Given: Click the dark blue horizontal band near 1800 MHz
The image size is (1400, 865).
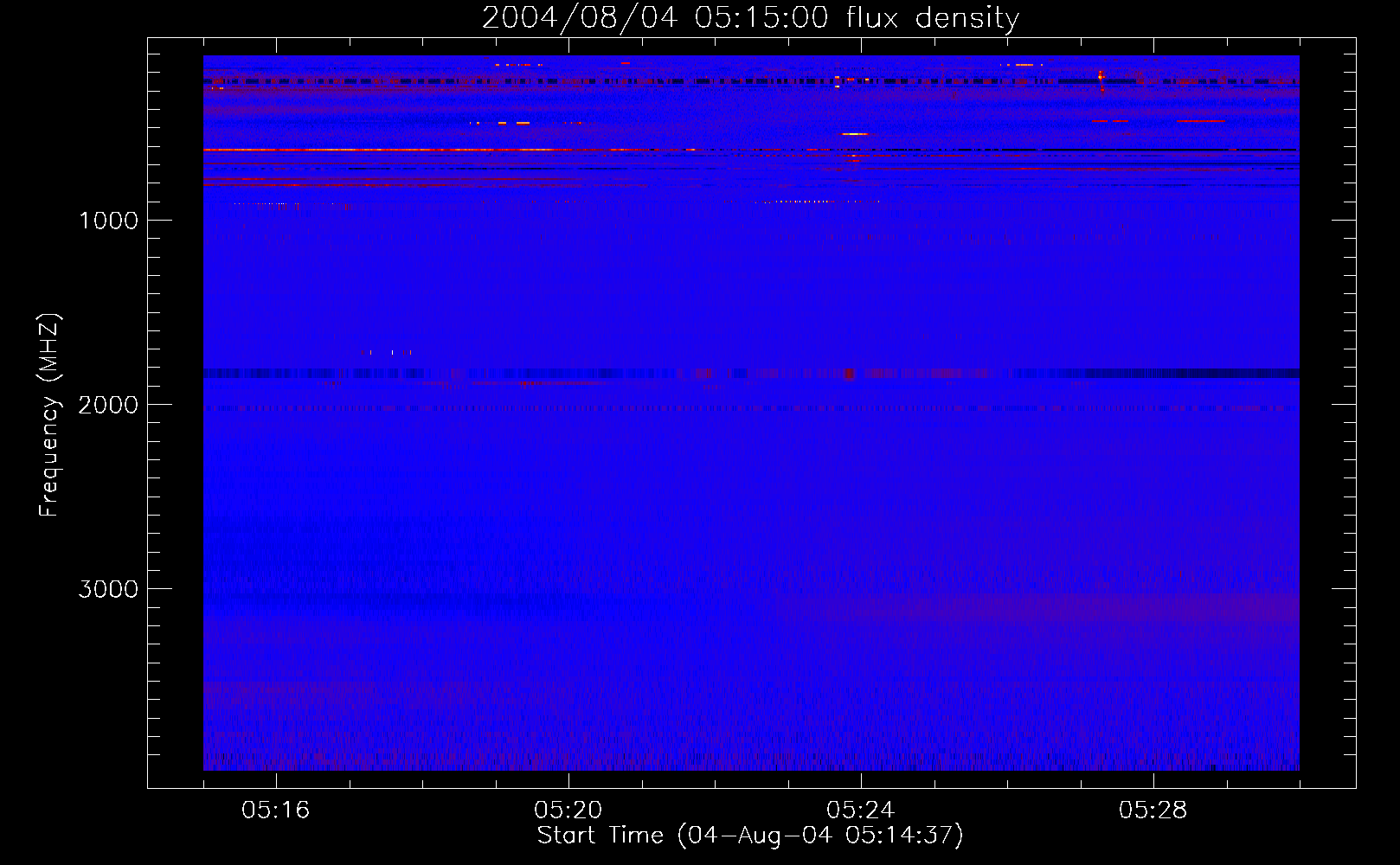Looking at the screenshot, I should pyautogui.click(x=751, y=374).
